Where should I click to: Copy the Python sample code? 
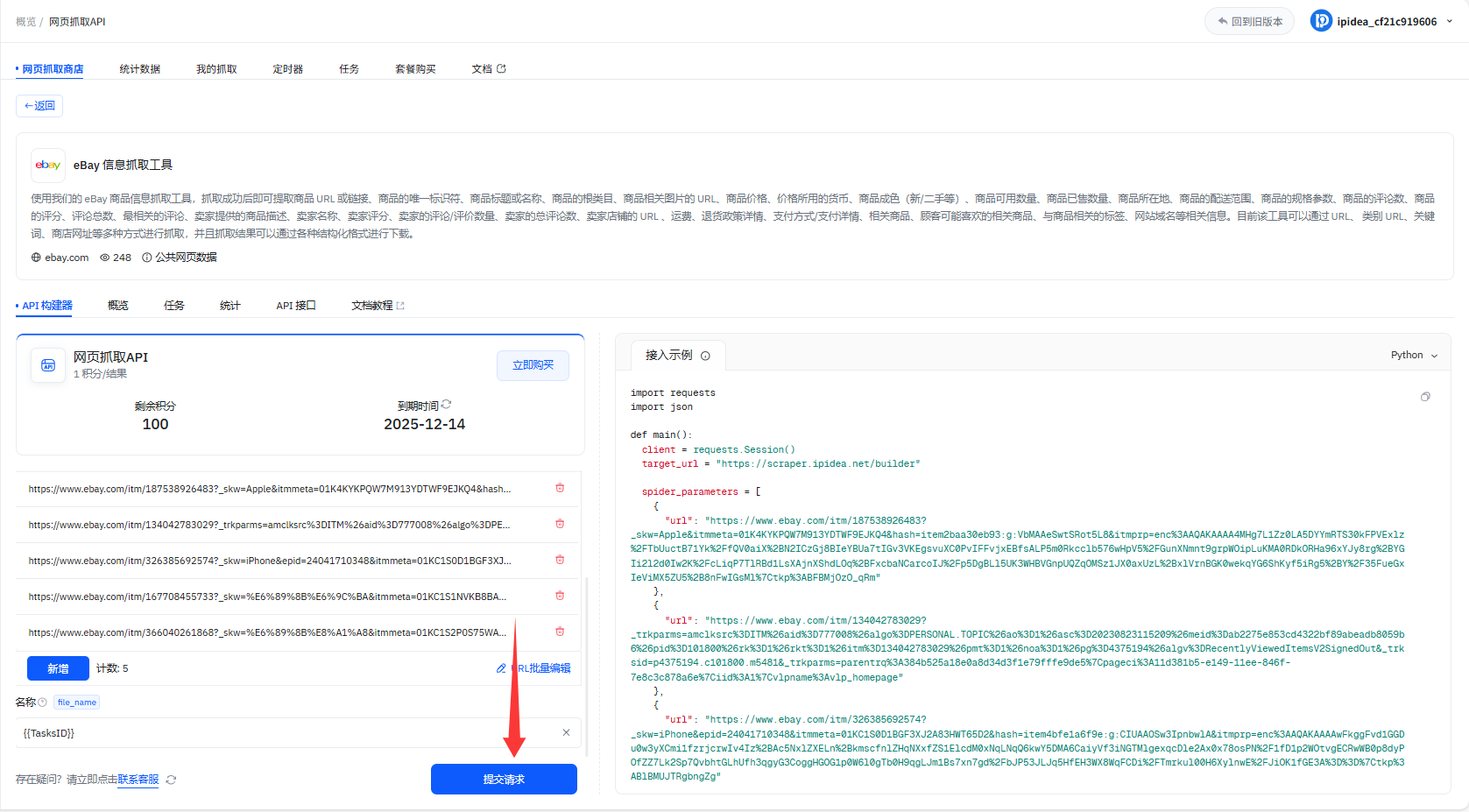1425,397
